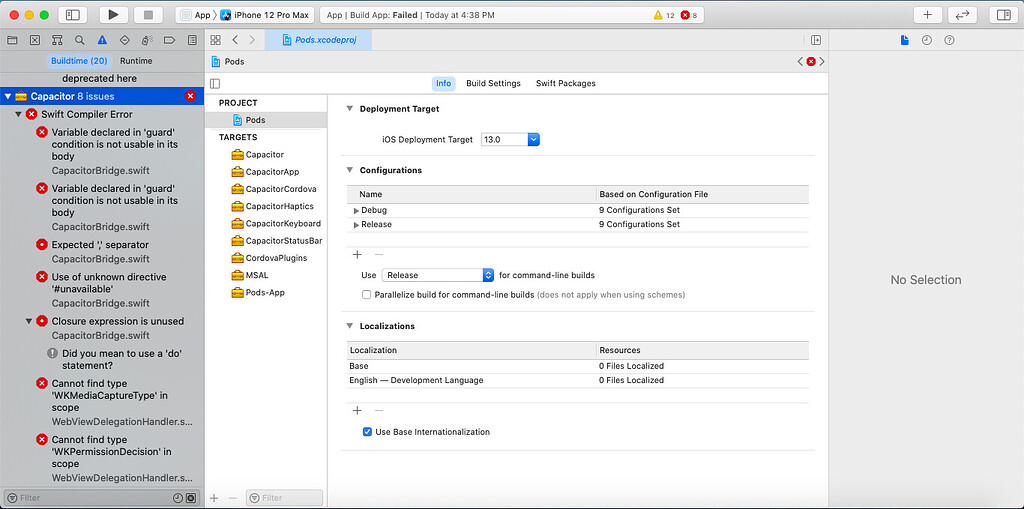Show the Test navigator diamond icon

coord(125,40)
